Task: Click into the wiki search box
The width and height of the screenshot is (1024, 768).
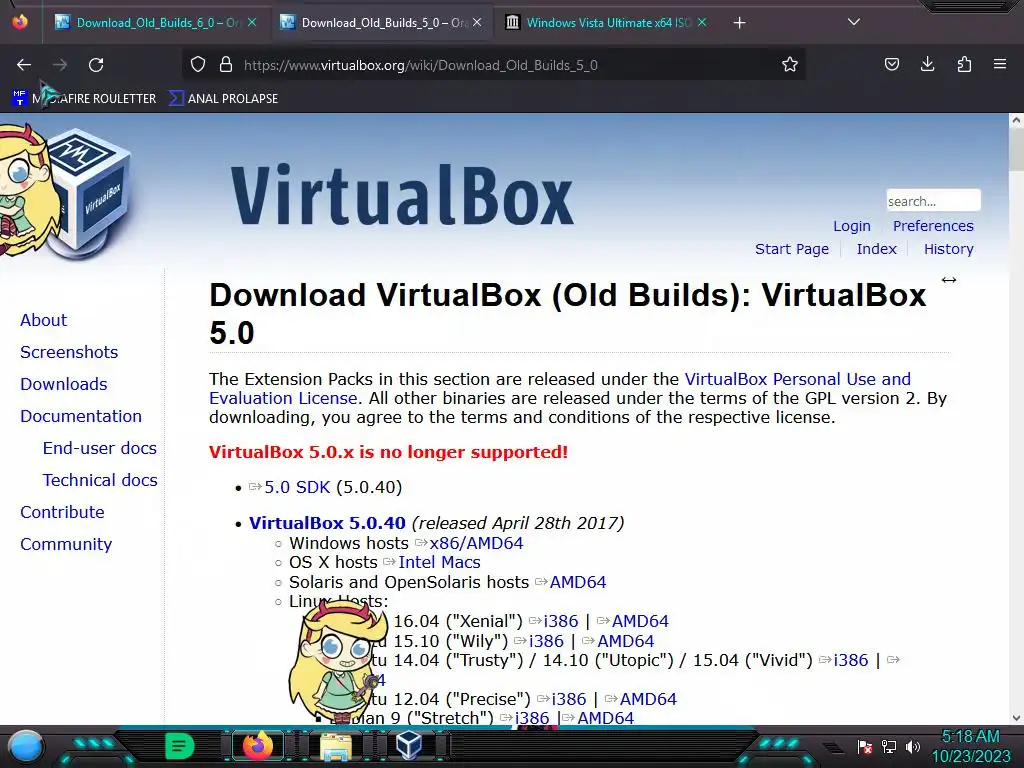Action: coord(933,200)
